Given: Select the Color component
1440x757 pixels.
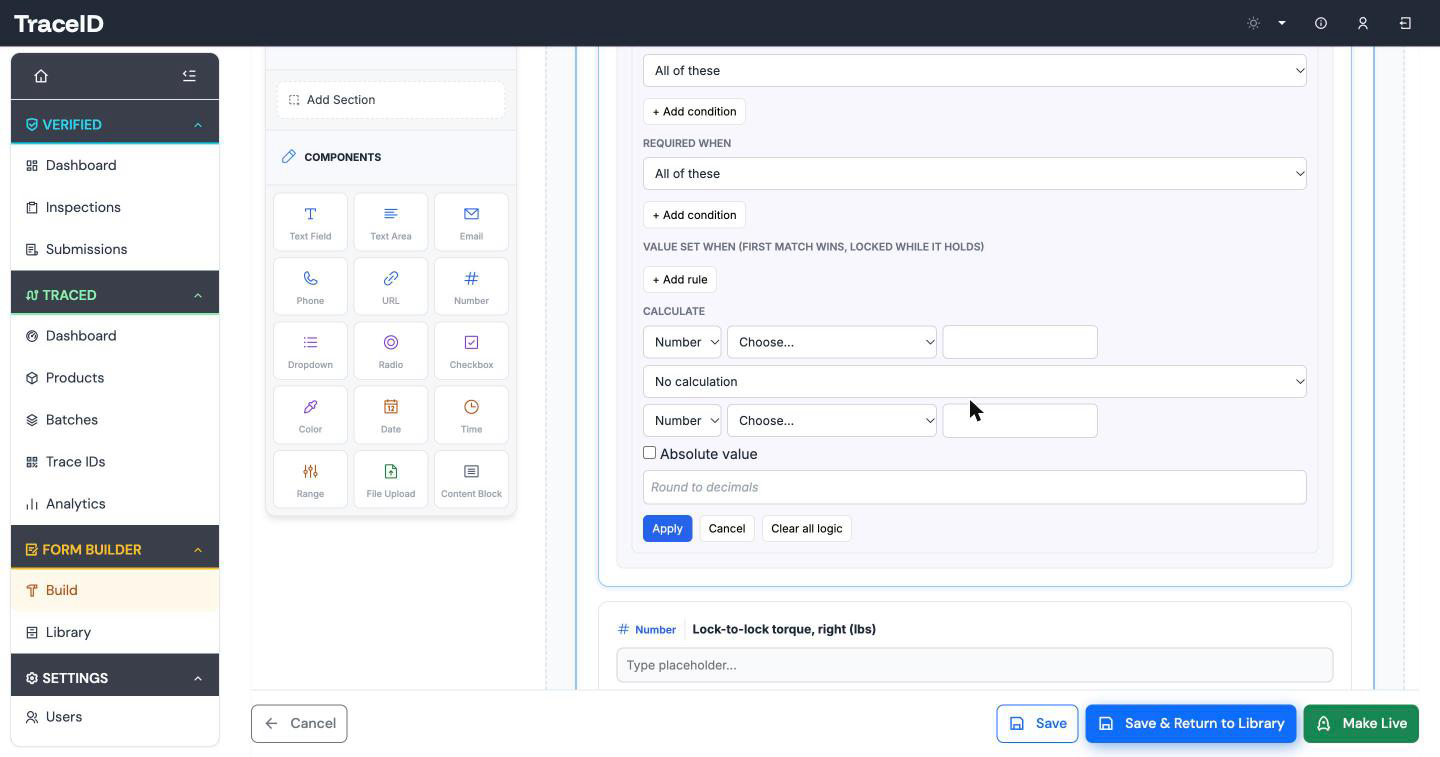Looking at the screenshot, I should 310,415.
